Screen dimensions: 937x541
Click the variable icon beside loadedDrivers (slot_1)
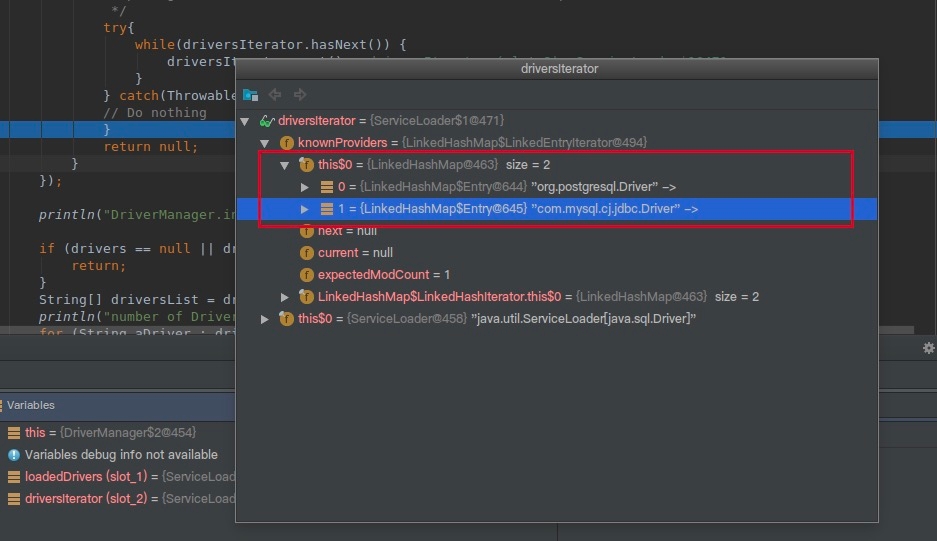[14, 477]
